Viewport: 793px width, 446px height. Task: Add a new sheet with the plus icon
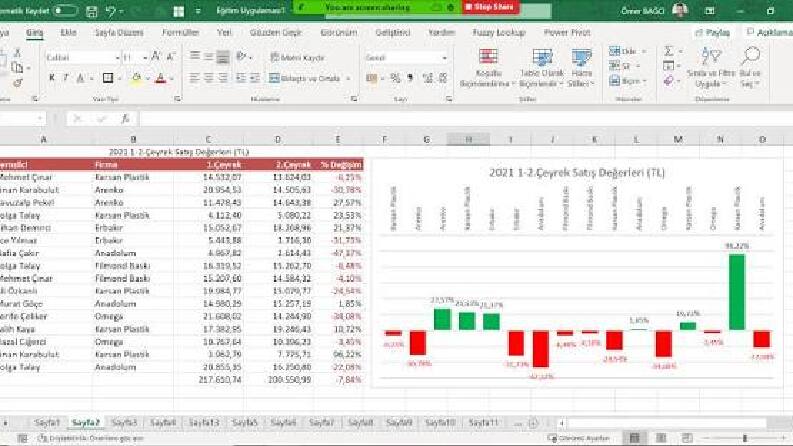[533, 423]
